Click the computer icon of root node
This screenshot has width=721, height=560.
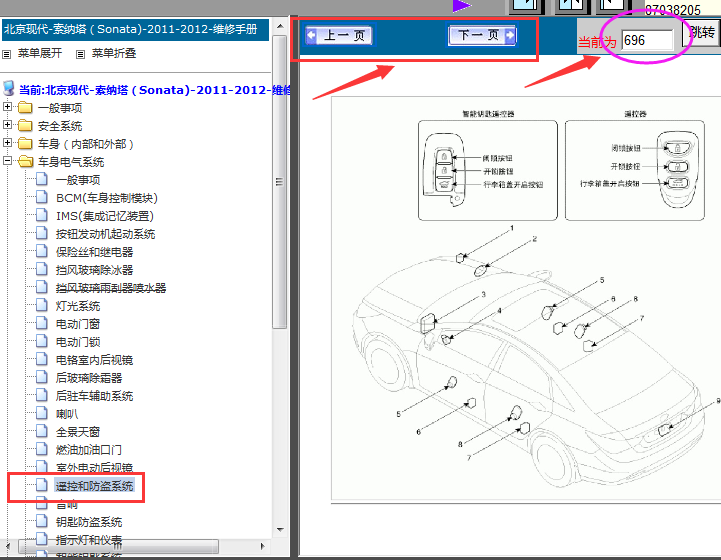[9, 88]
